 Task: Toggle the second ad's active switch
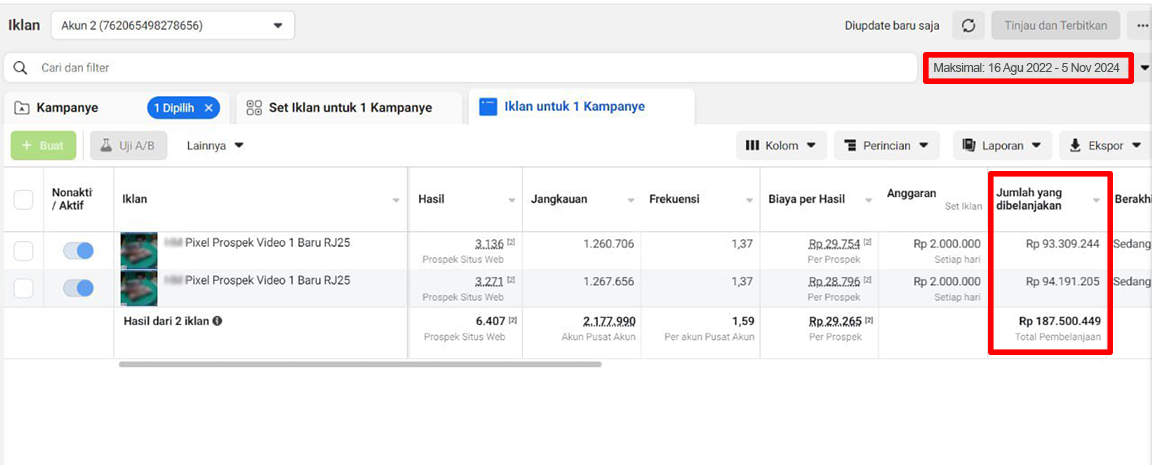(78, 288)
